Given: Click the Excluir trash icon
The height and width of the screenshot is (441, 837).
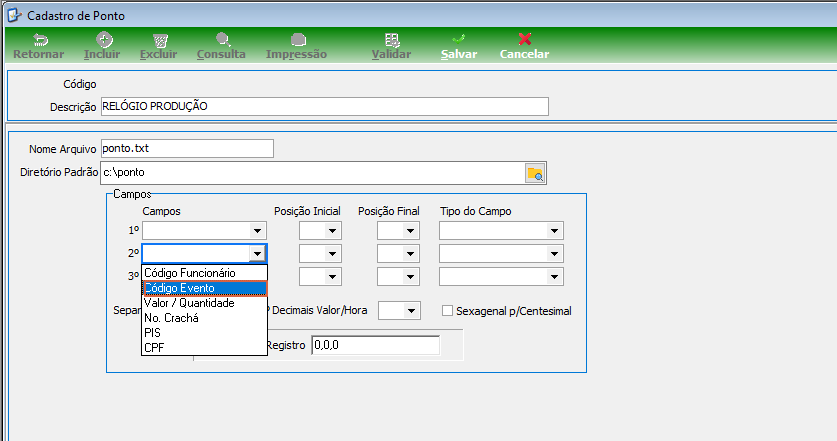Looking at the screenshot, I should pos(160,41).
